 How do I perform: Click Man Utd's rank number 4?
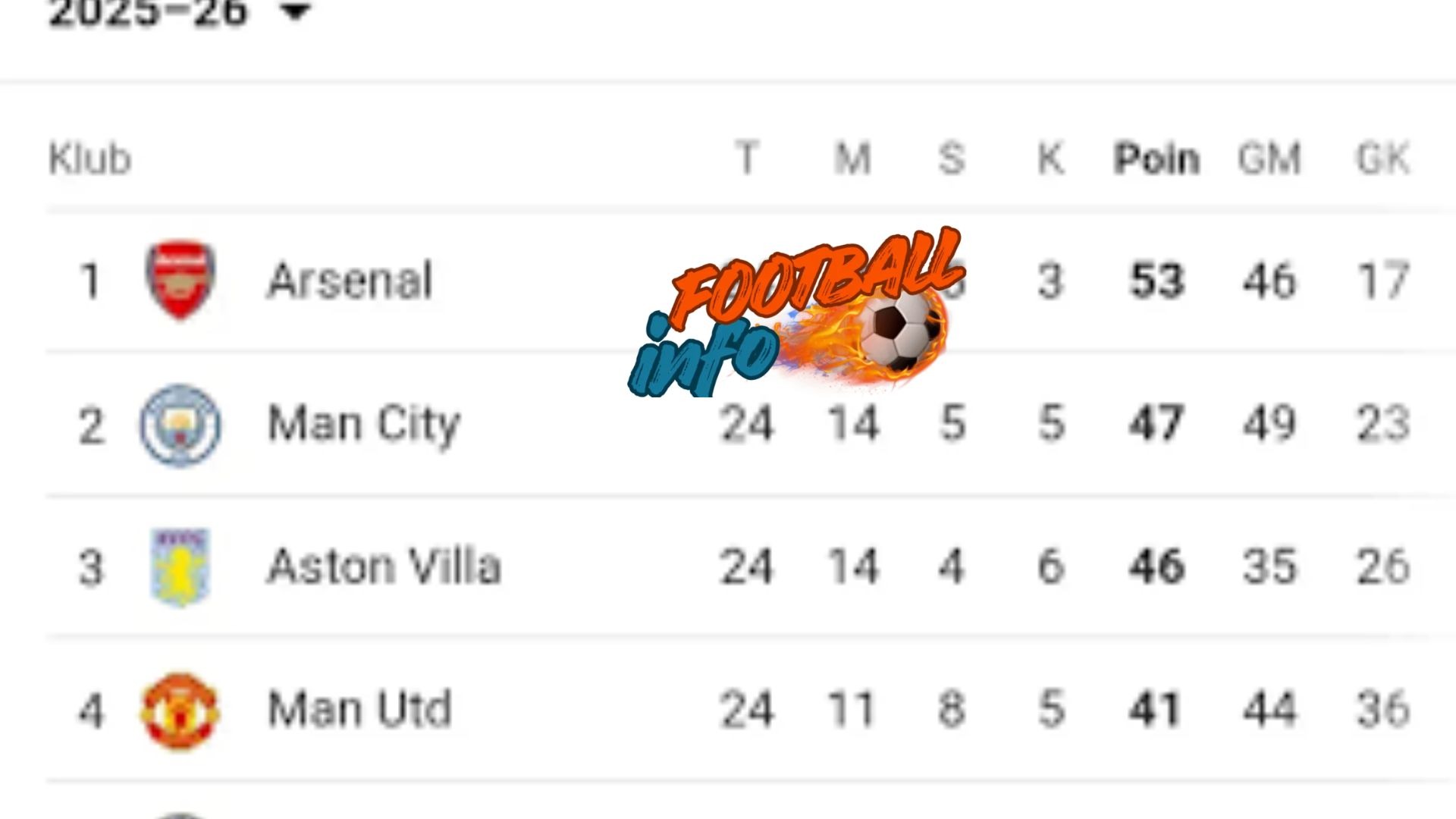[x=91, y=711]
